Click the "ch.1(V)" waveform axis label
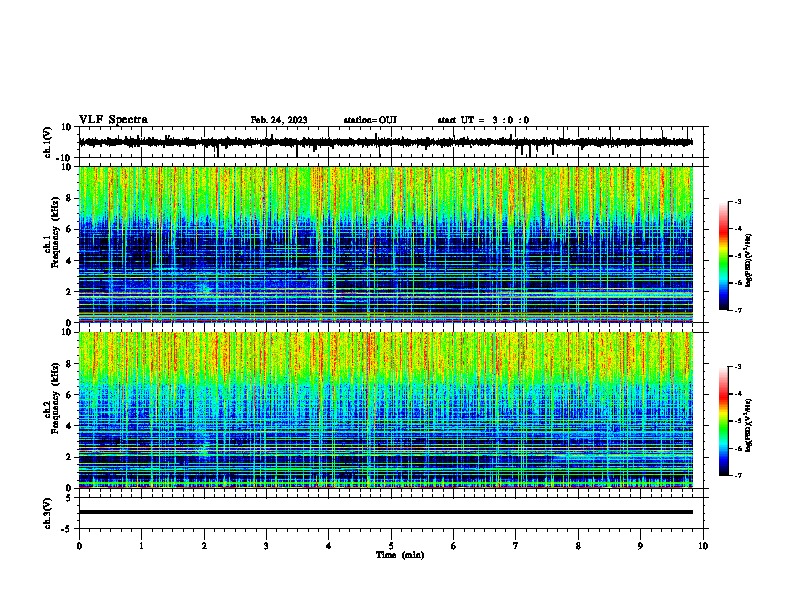 tap(48, 142)
